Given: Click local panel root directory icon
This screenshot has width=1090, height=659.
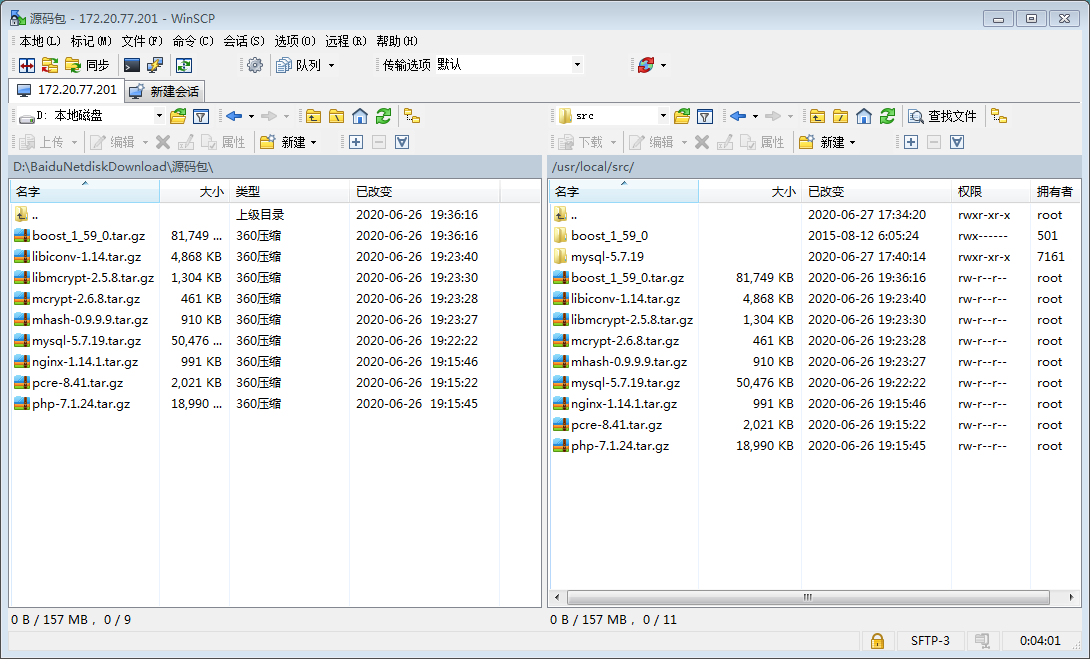Looking at the screenshot, I should pos(336,116).
